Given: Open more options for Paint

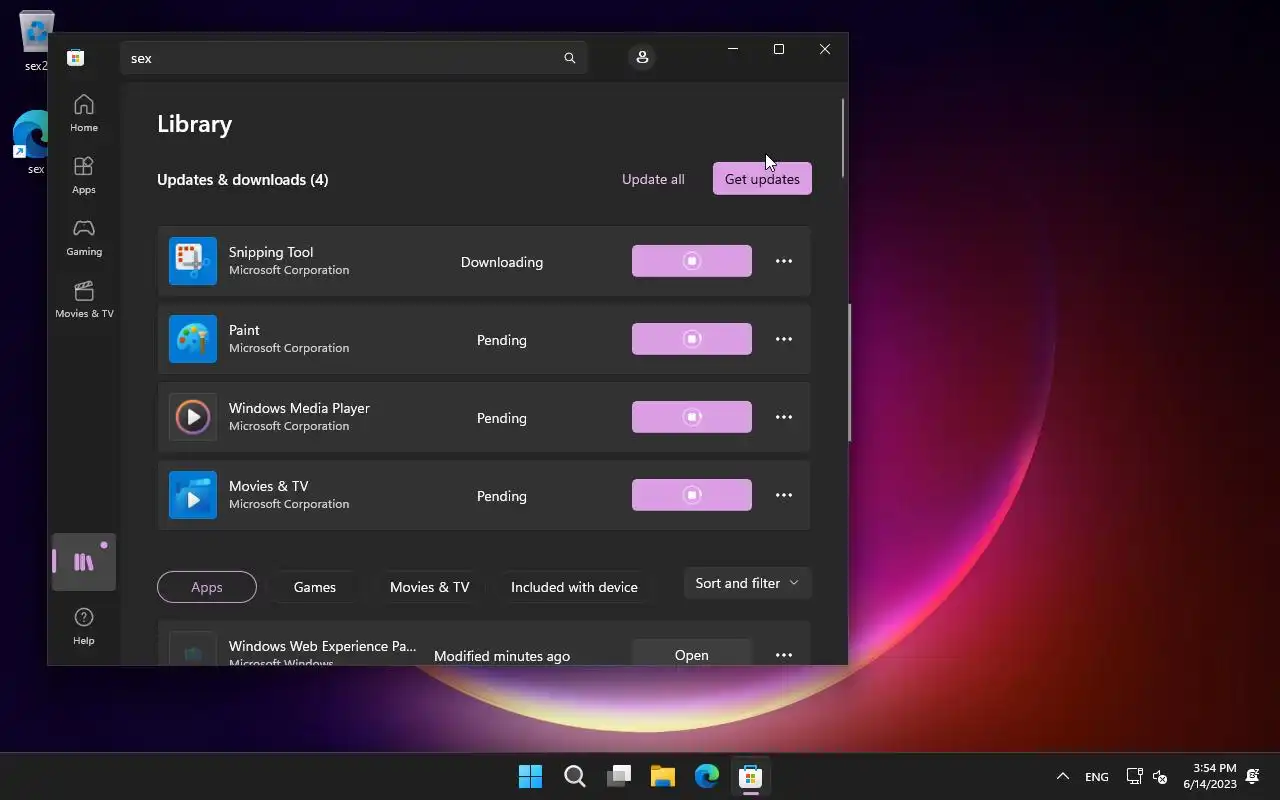Looking at the screenshot, I should [x=784, y=339].
